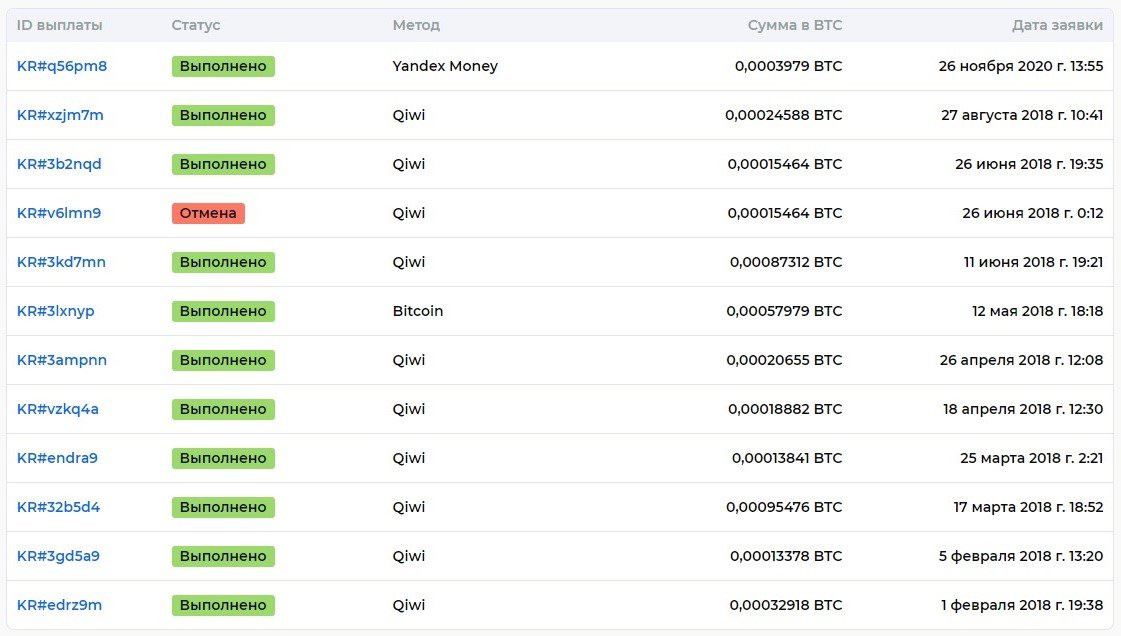1121x636 pixels.
Task: Open payout link KR#q56pm8
Action: click(61, 66)
